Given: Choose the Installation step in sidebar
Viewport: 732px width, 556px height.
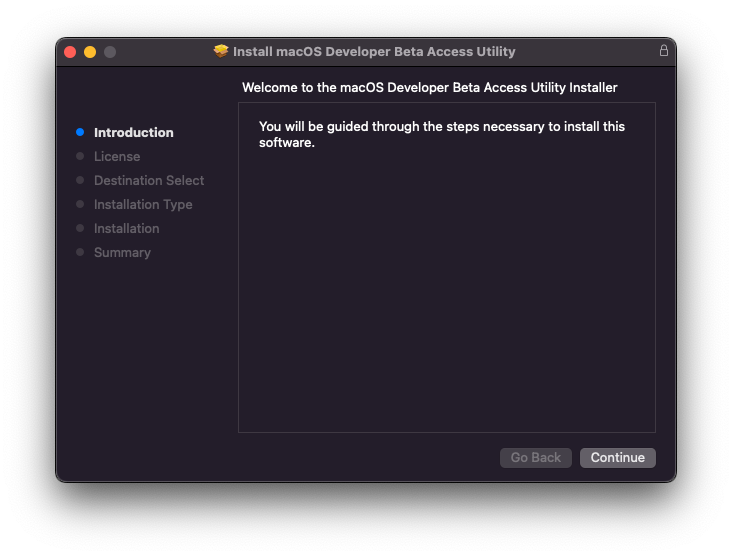Looking at the screenshot, I should coord(127,228).
